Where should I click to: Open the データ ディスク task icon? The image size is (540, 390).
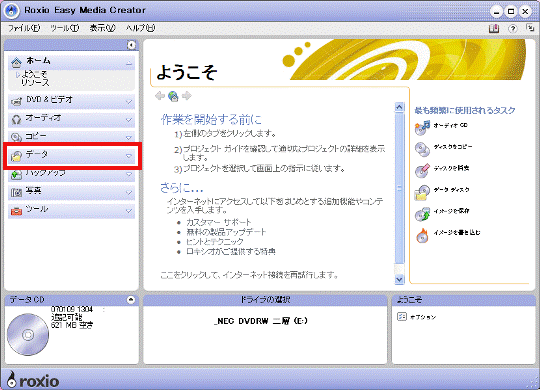[422, 192]
